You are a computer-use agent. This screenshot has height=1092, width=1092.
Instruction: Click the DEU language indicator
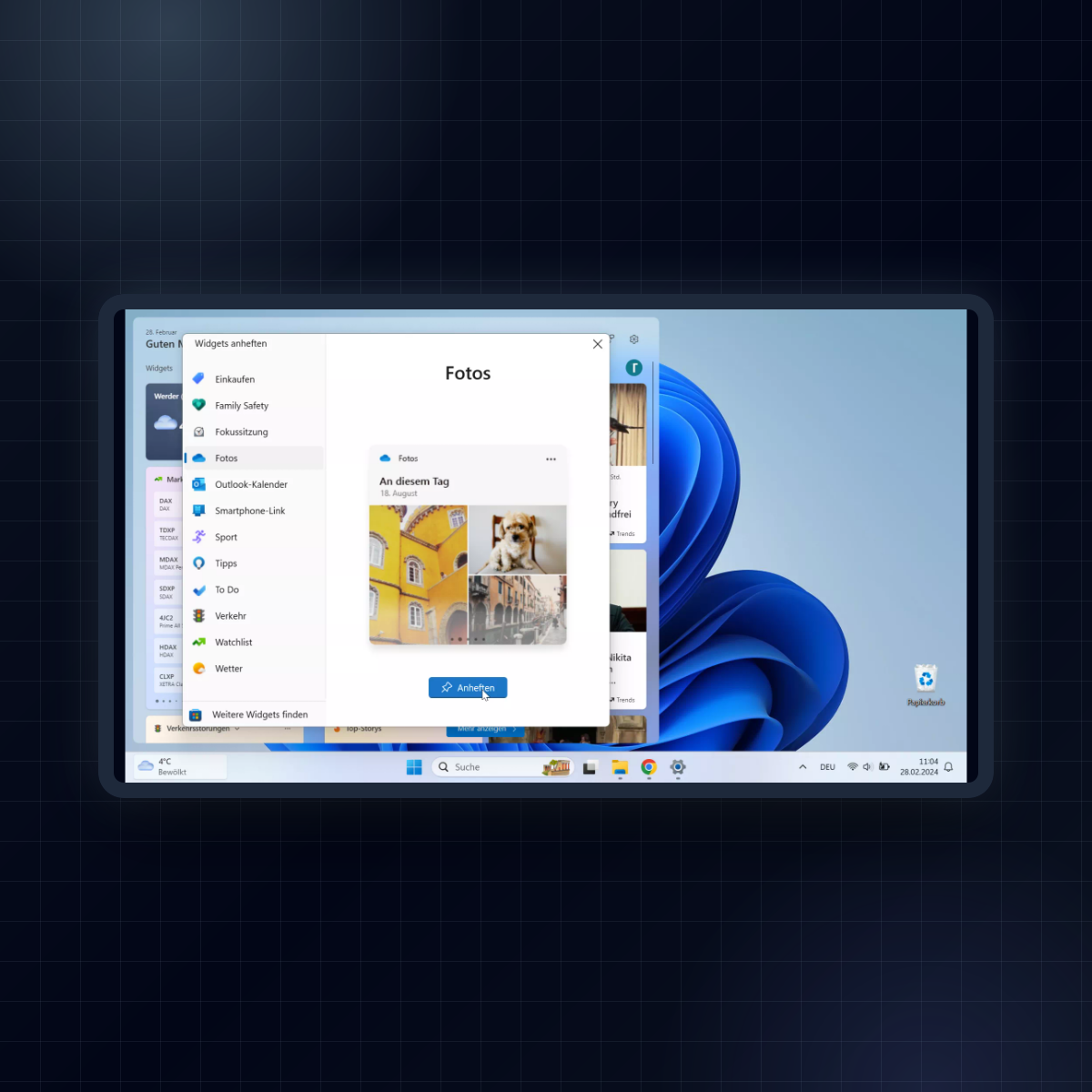pyautogui.click(x=827, y=767)
